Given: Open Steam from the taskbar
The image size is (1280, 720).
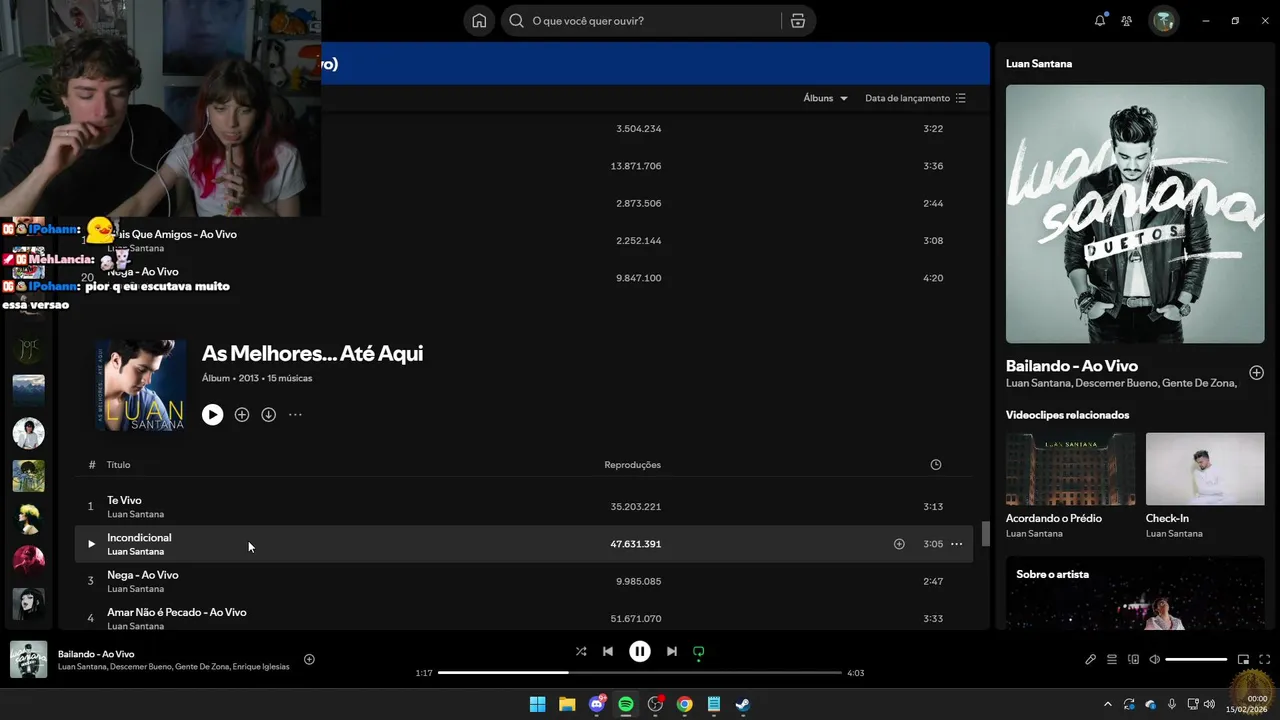Looking at the screenshot, I should click(743, 704).
